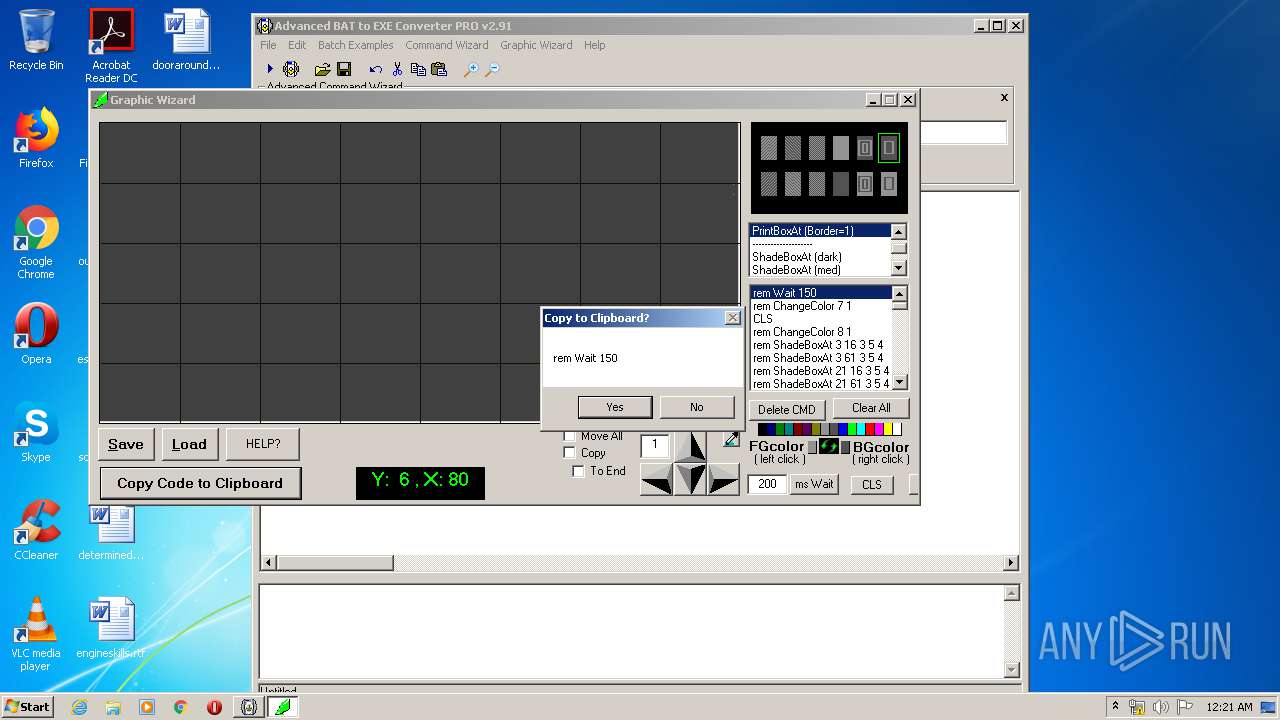Open the engineskills.rtf desktop file
The image size is (1280, 720).
[111, 628]
